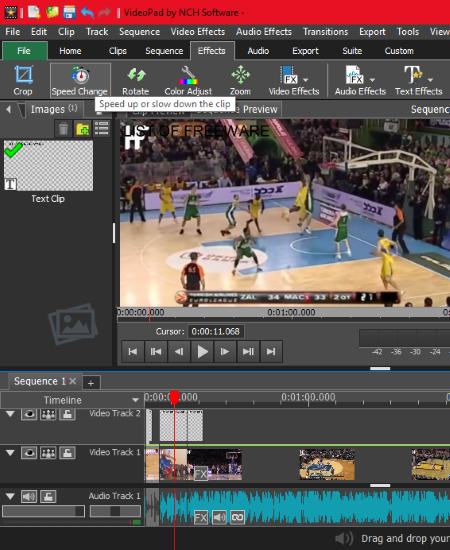Screen dimensions: 450x550
Task: Click the Rotate tool
Action: point(136,81)
